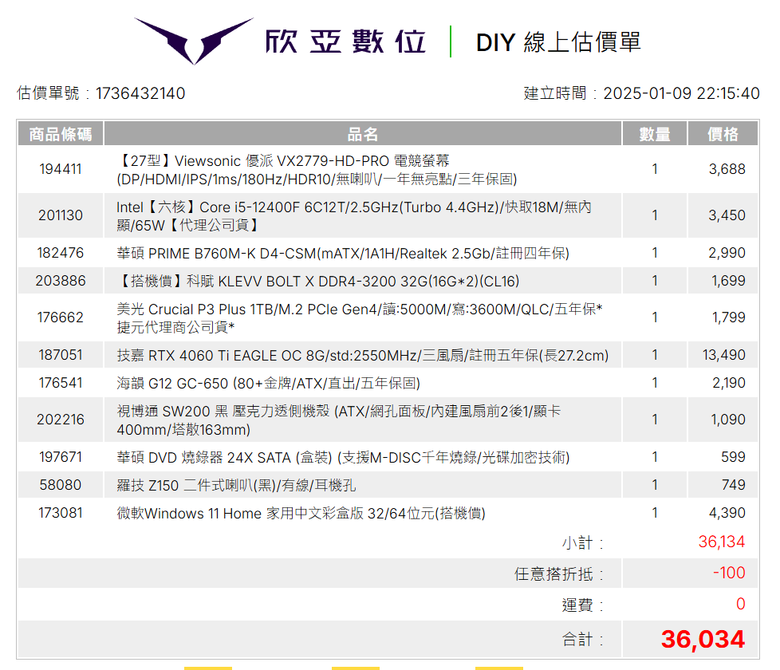Click the 數量 column header

tap(655, 134)
